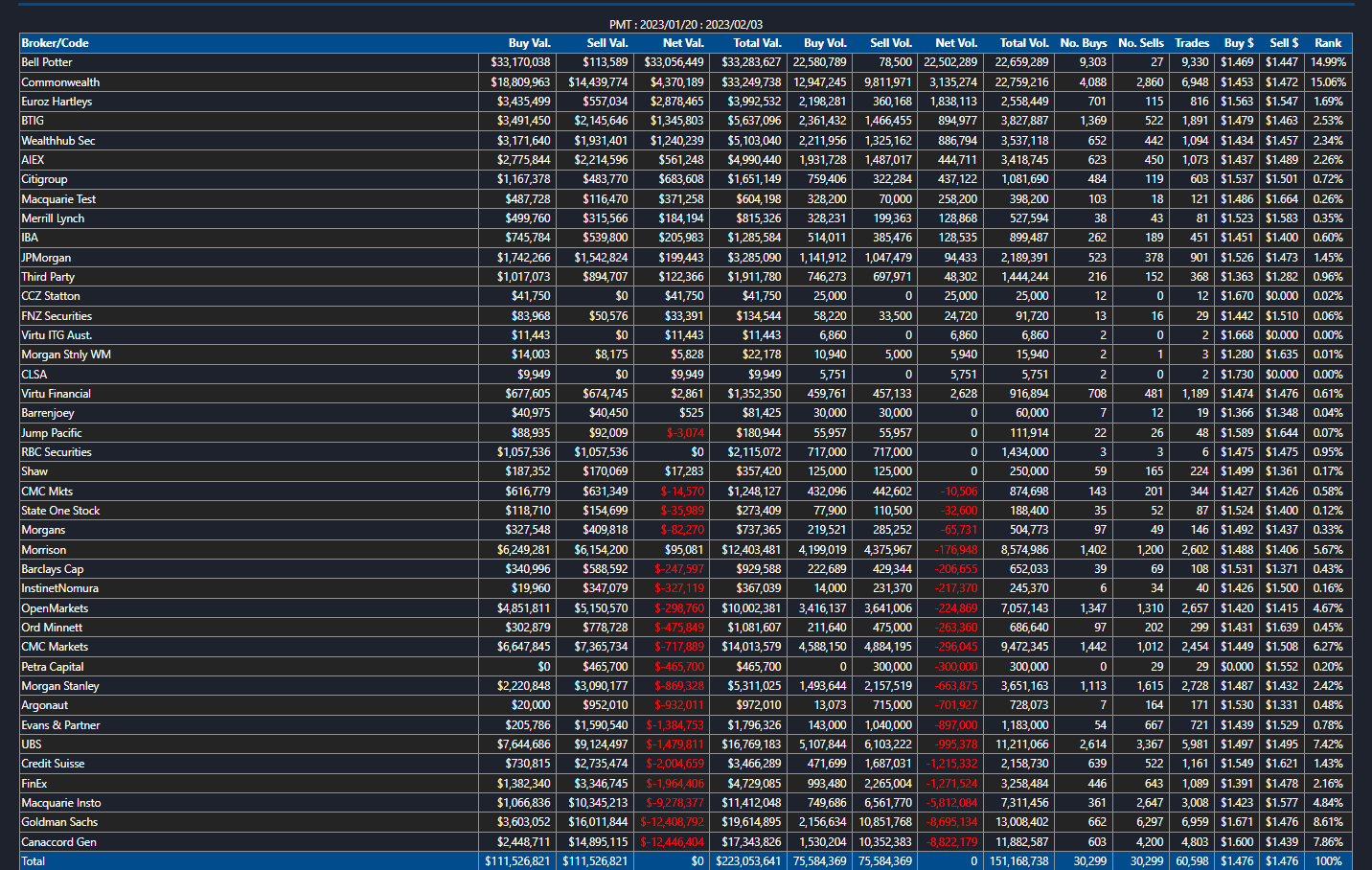Select the CLSA broker name
The width and height of the screenshot is (1372, 870).
click(x=34, y=375)
